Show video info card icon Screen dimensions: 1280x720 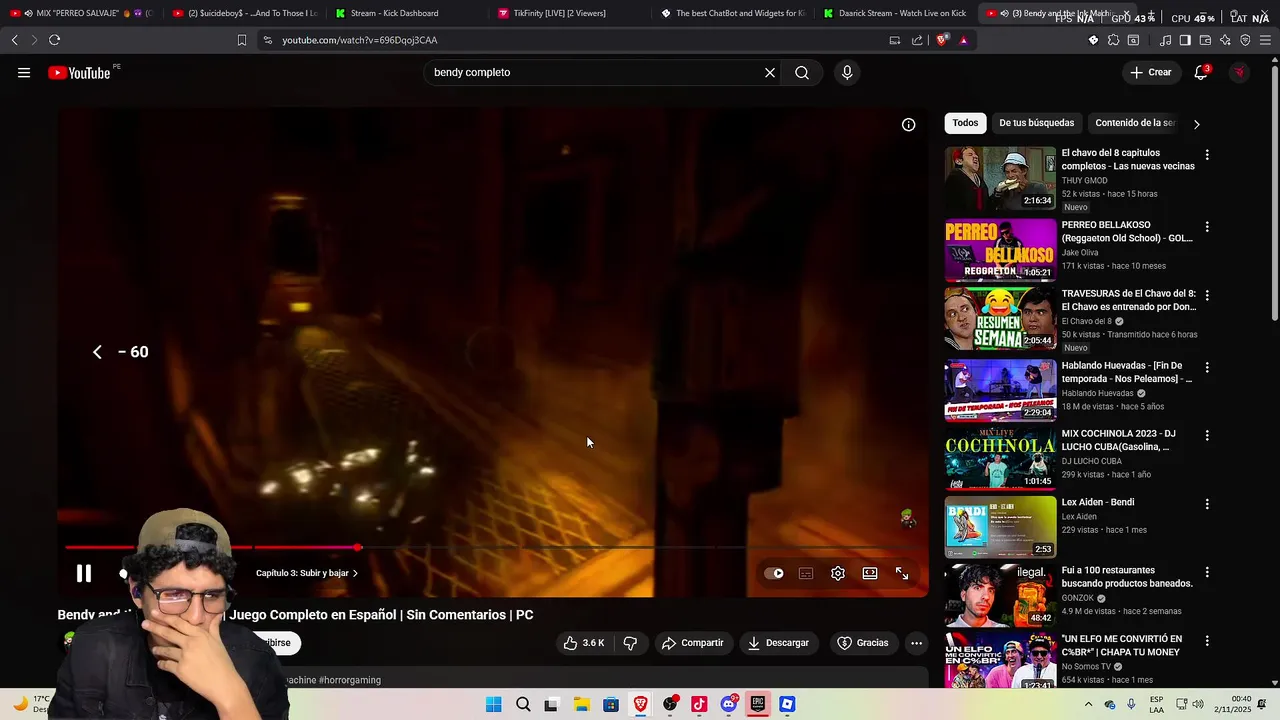click(908, 125)
